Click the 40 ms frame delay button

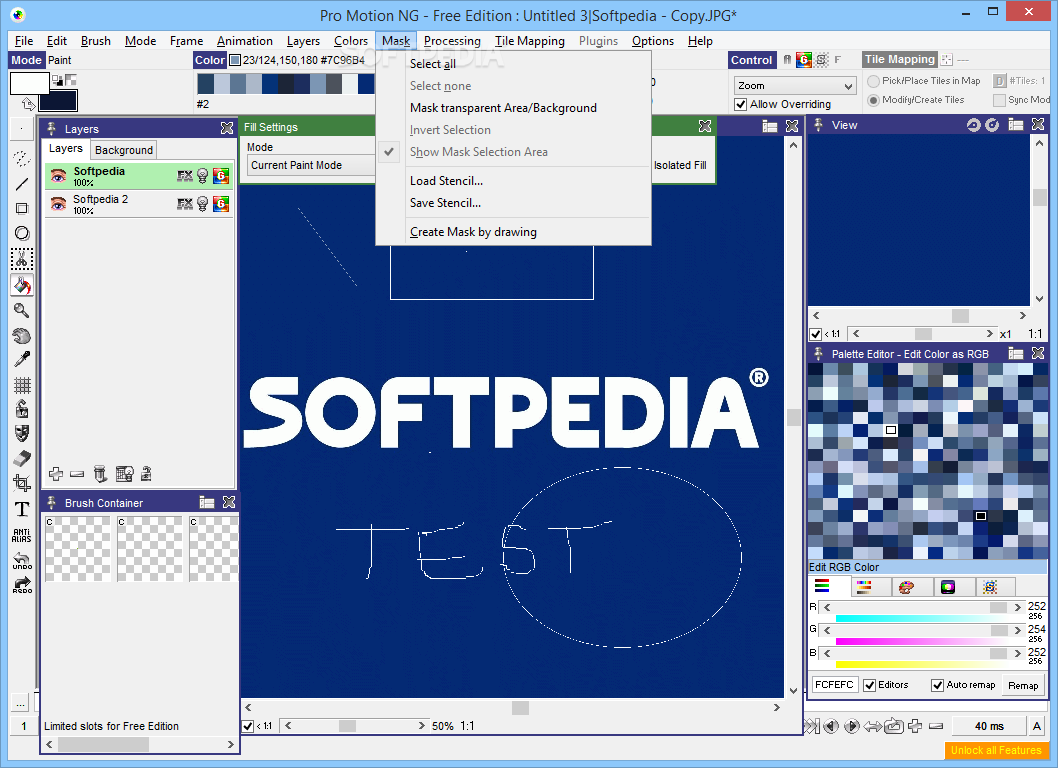coord(989,726)
